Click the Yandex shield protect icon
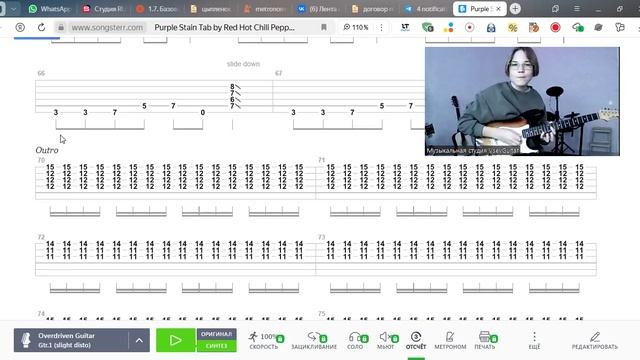The height and width of the screenshot is (360, 640). tap(20, 27)
